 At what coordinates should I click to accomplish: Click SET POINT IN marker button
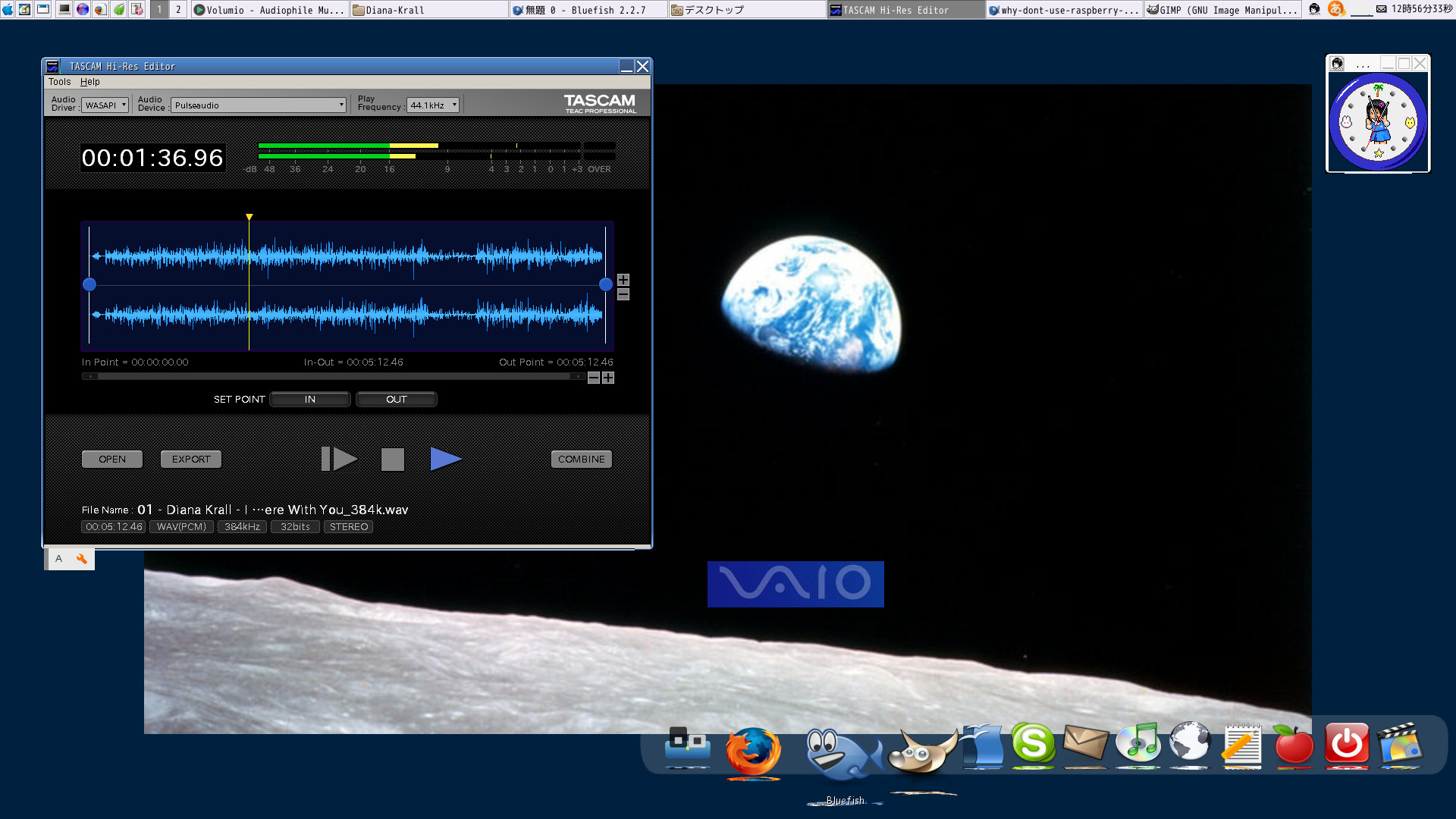[309, 399]
